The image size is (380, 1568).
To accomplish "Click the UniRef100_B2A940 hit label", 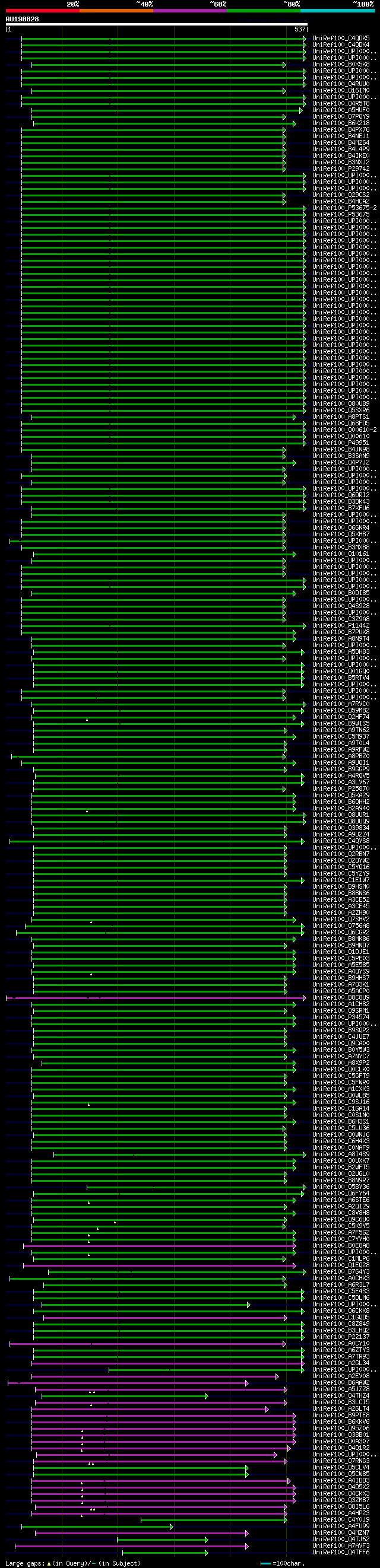I will [341, 809].
